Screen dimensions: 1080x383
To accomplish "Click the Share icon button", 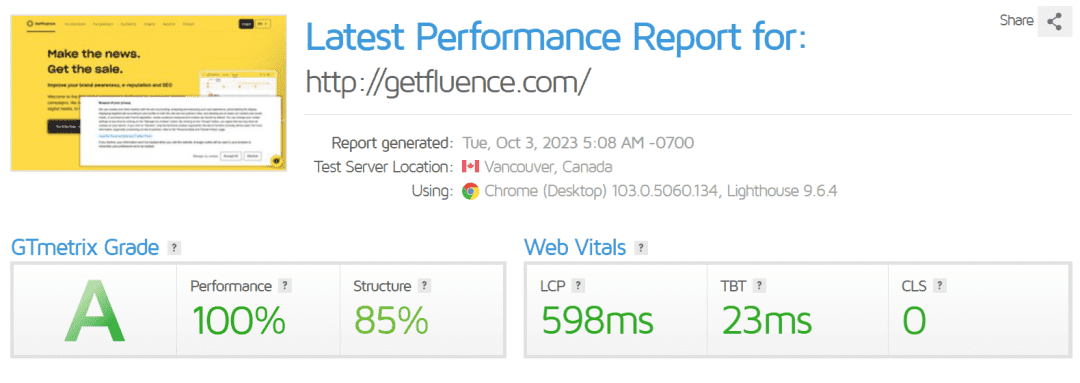I will coord(1055,21).
